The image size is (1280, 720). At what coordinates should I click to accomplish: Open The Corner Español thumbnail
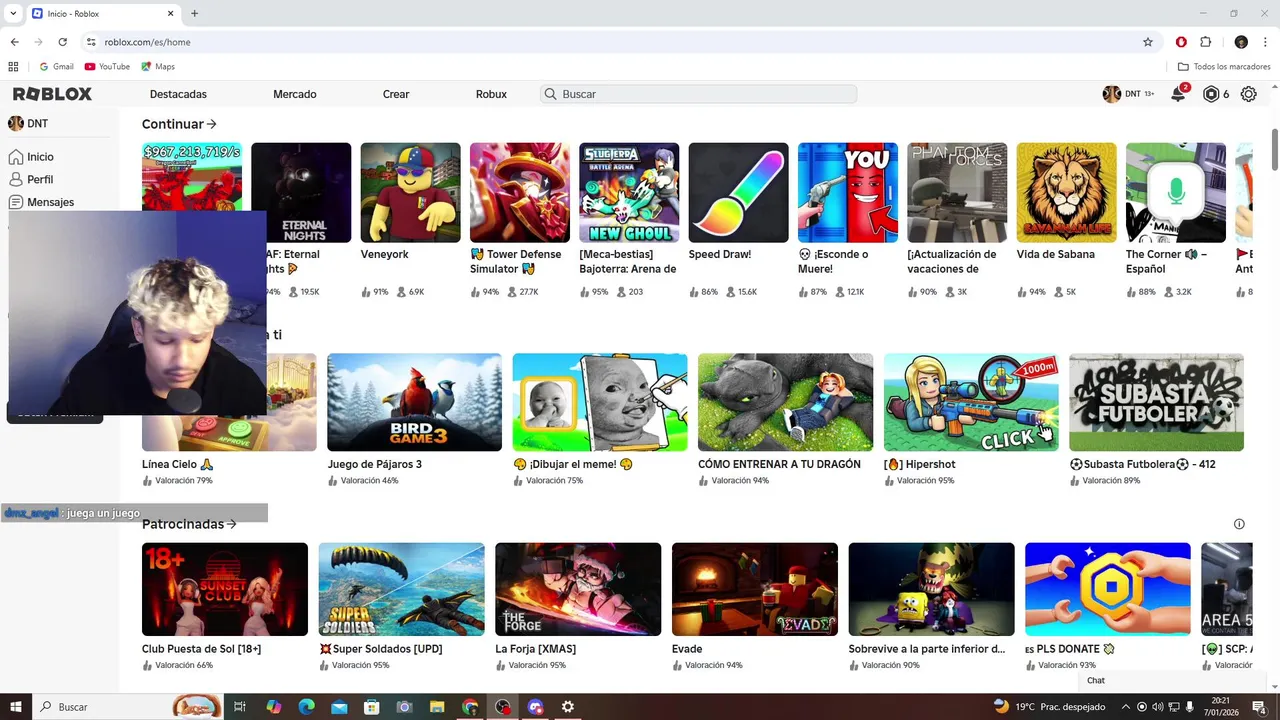(x=1176, y=192)
